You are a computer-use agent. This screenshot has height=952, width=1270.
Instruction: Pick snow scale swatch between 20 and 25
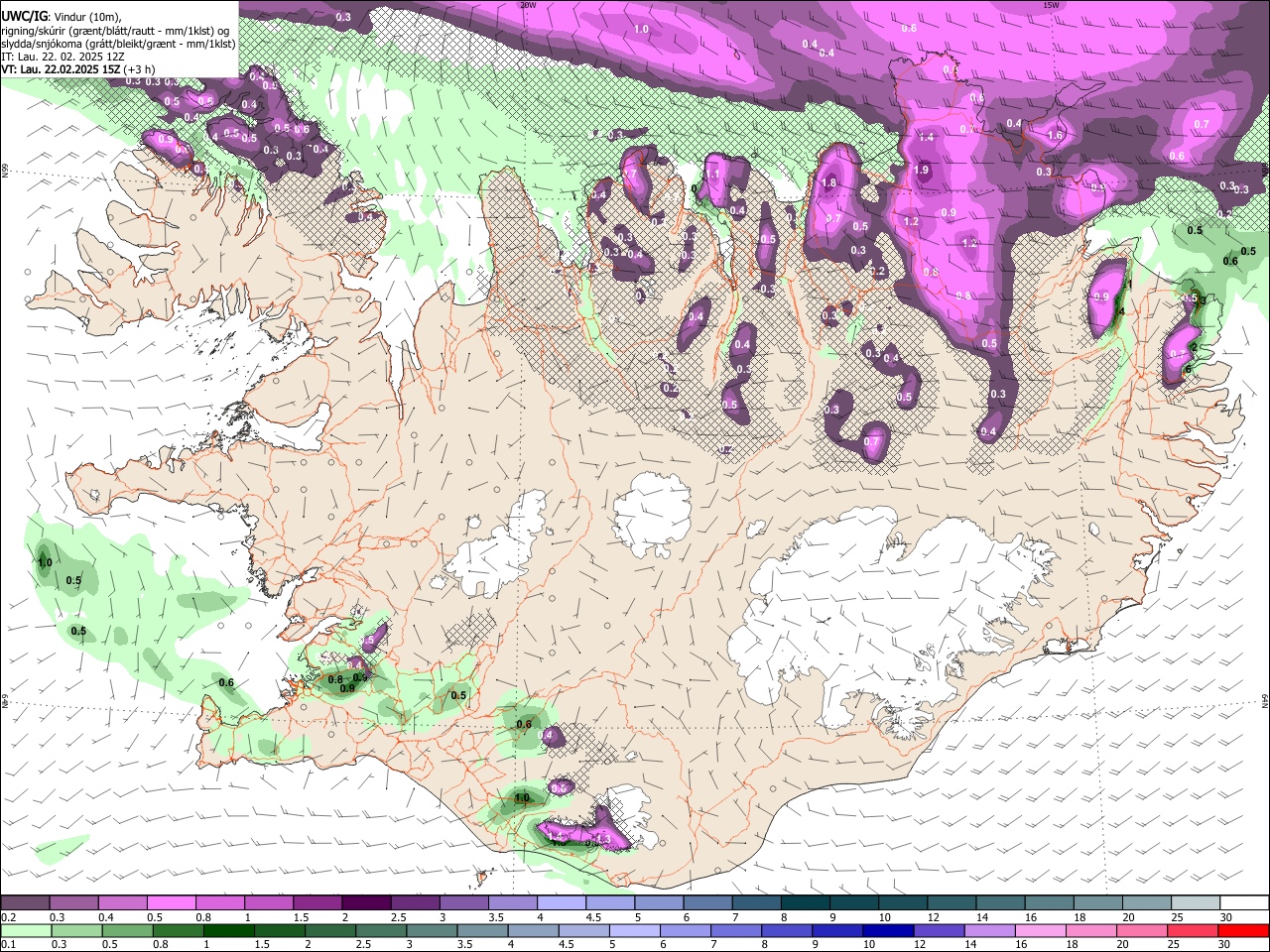tap(1148, 902)
